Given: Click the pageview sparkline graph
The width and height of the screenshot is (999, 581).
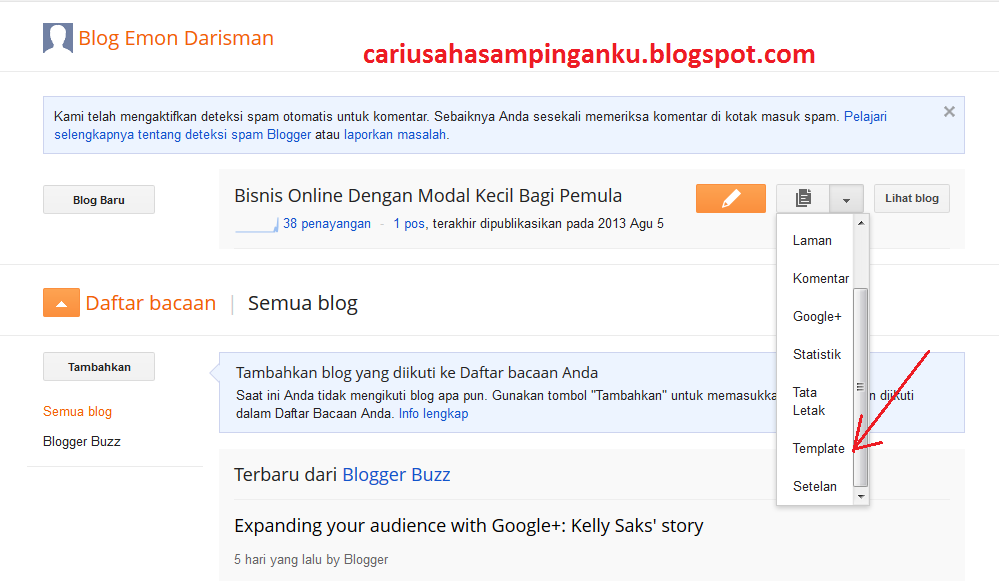Looking at the screenshot, I should point(257,224).
